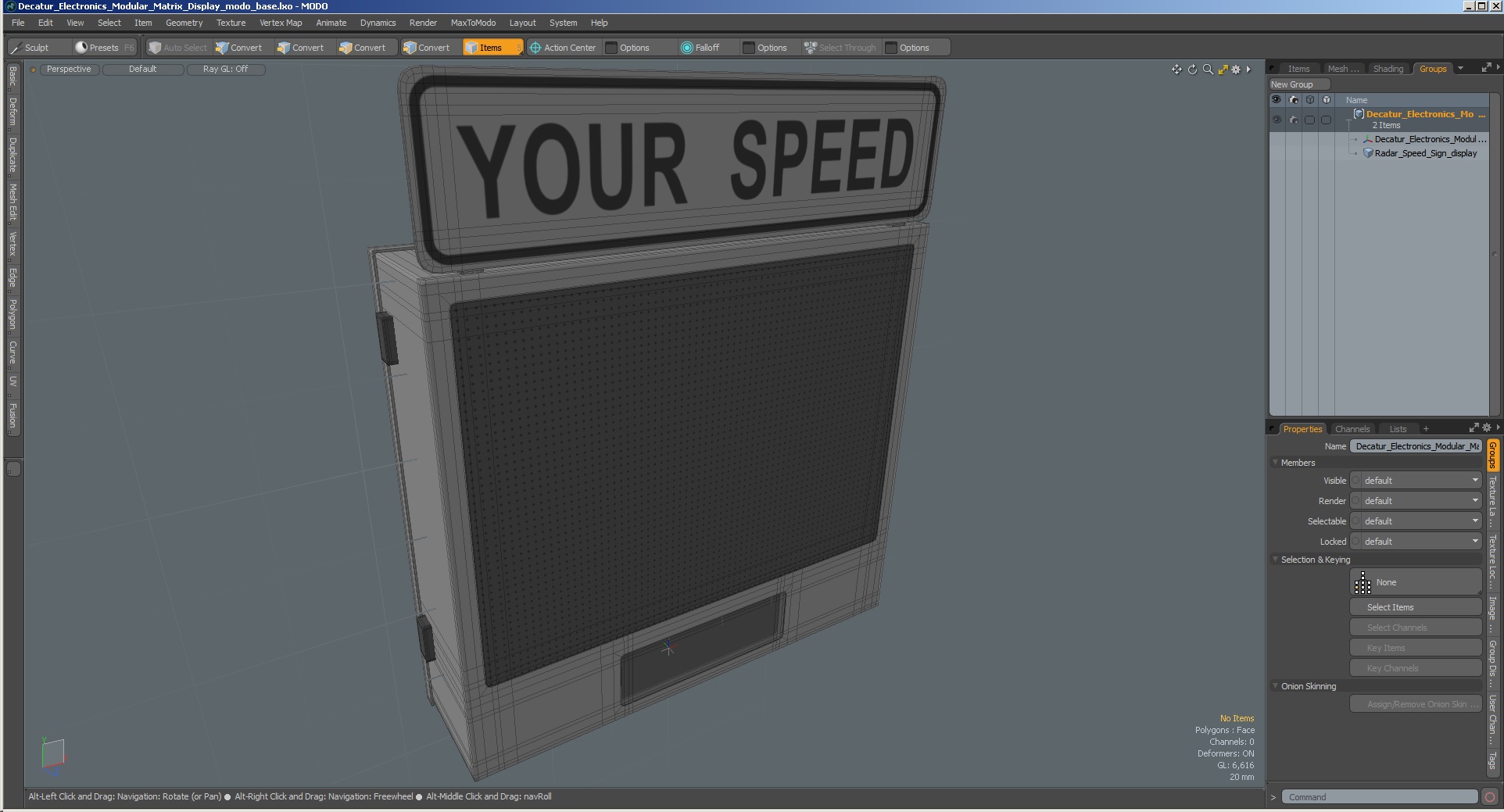The image size is (1504, 812).
Task: Open the viewport settings gear
Action: [1236, 70]
